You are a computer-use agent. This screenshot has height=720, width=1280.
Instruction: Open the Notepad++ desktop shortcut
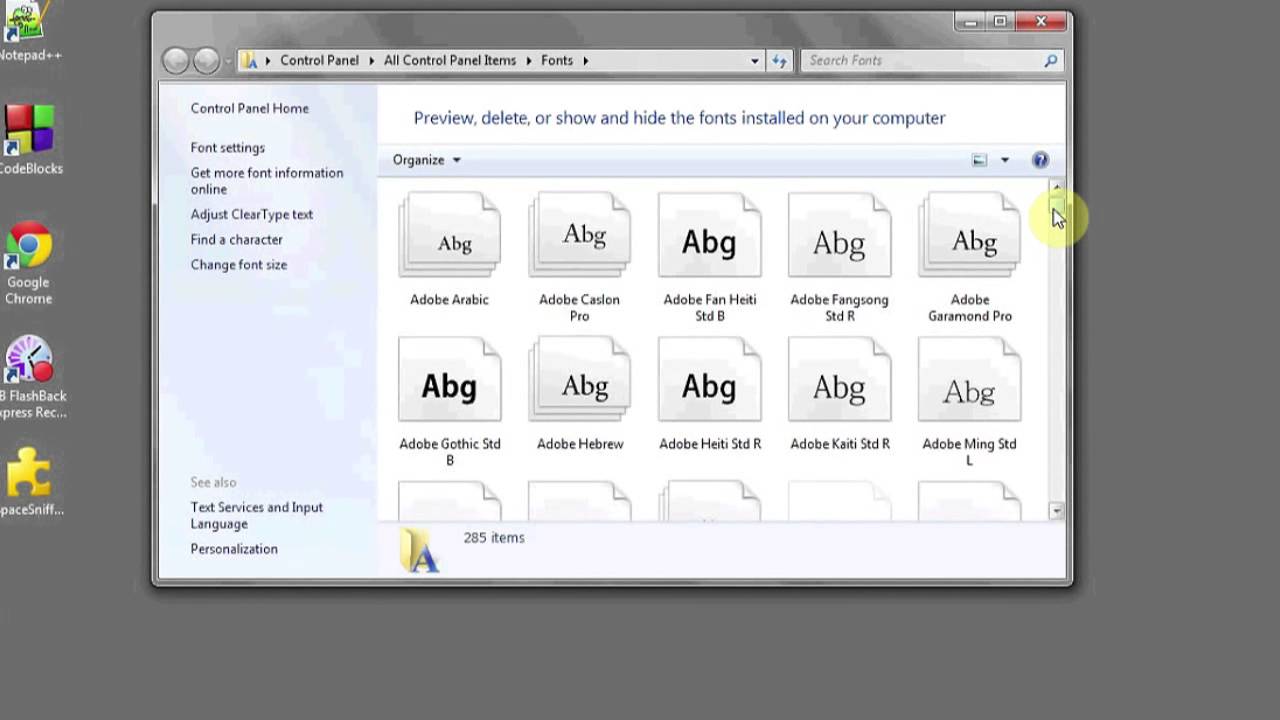(x=27, y=32)
